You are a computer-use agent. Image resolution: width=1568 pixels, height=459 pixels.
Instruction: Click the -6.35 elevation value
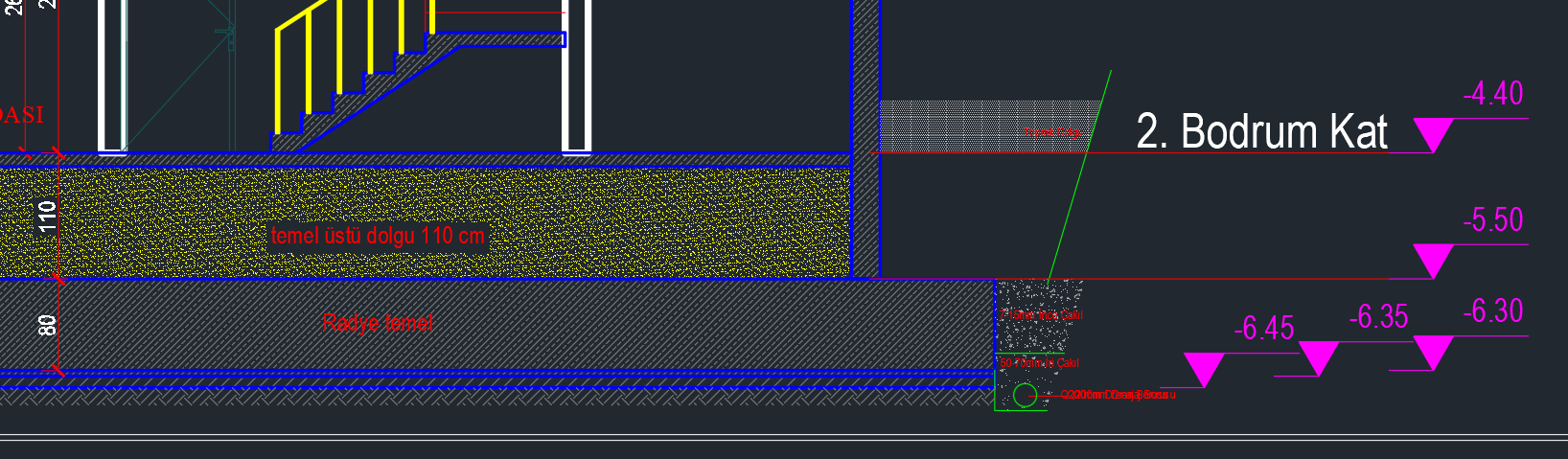(1378, 317)
